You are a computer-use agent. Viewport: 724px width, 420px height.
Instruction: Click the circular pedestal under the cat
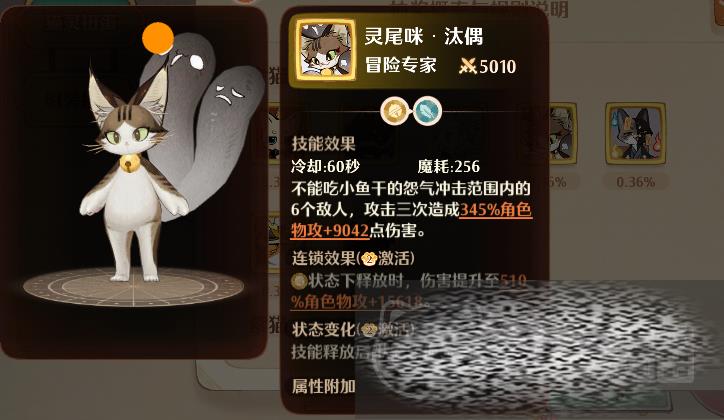[x=133, y=287]
